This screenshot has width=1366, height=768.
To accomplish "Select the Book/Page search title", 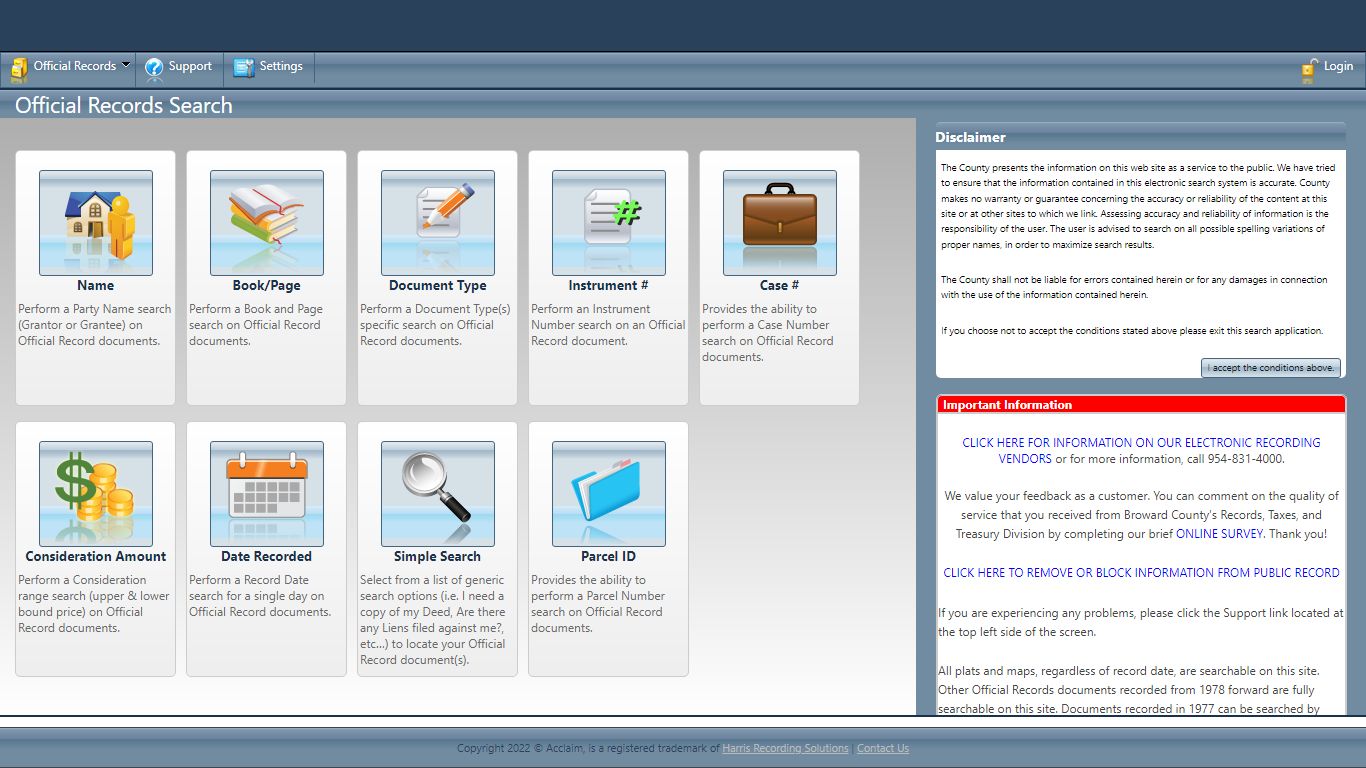I will tap(267, 285).
